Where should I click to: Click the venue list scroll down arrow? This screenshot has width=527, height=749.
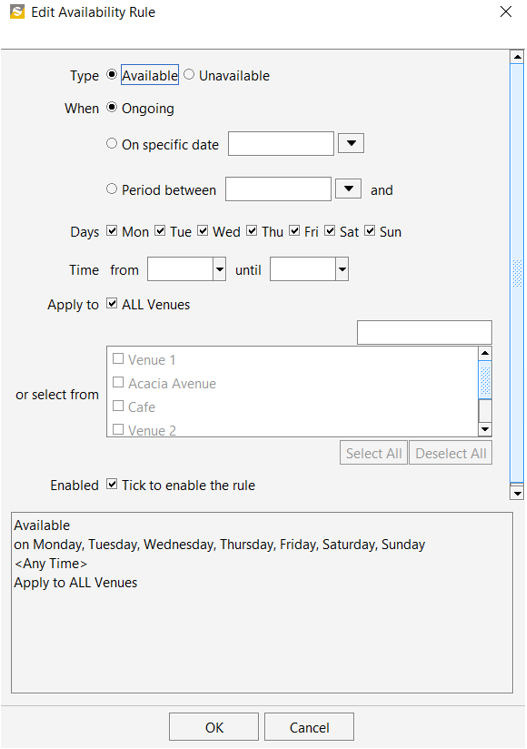pos(485,429)
